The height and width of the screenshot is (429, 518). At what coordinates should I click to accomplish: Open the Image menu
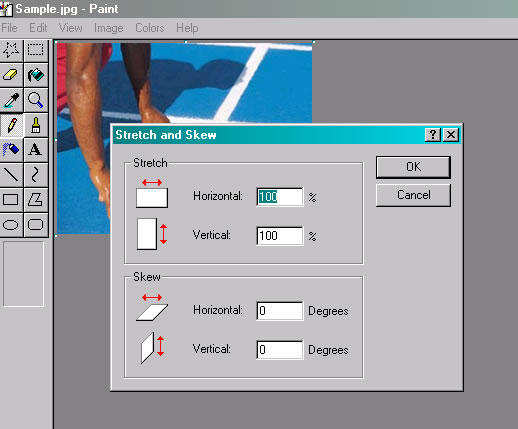point(109,28)
